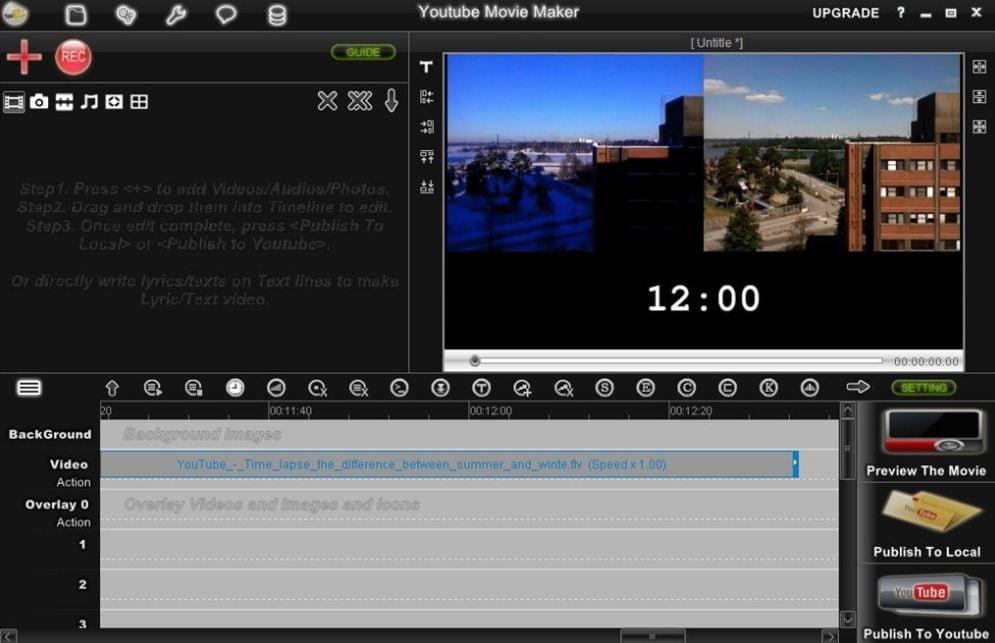Click the top layout icon right of preview

point(979,67)
